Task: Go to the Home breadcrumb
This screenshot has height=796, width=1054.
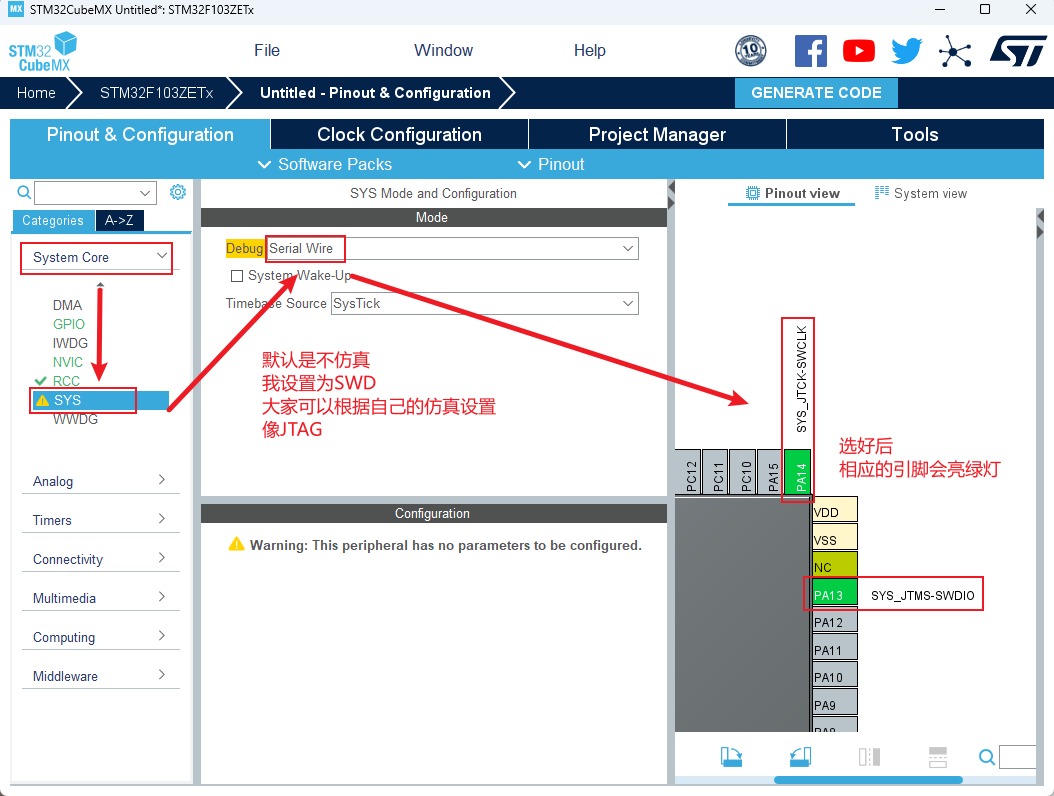Action: [x=36, y=93]
